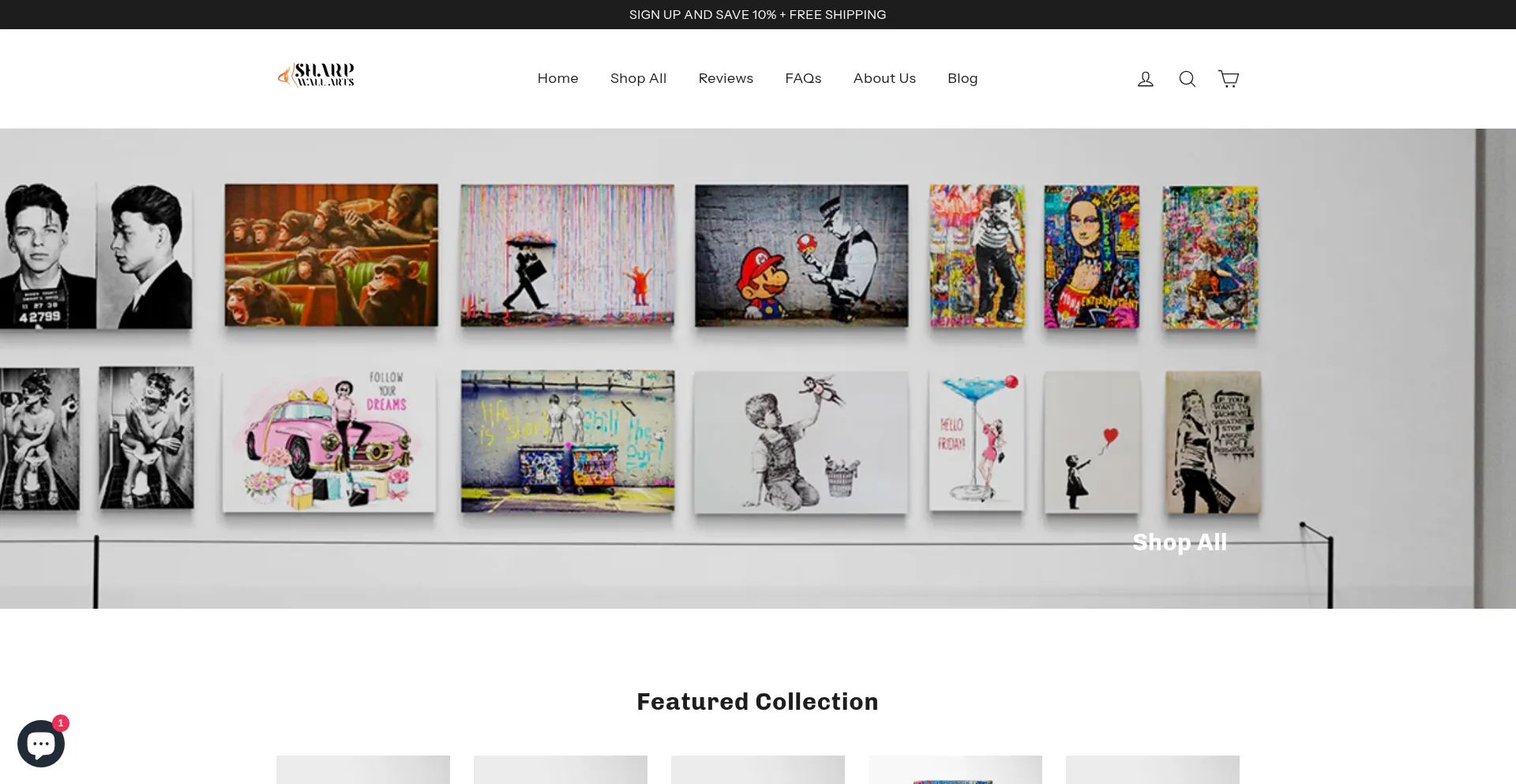Image resolution: width=1516 pixels, height=784 pixels.
Task: Click the Hello Friday cocktail canvas
Action: [x=977, y=441]
